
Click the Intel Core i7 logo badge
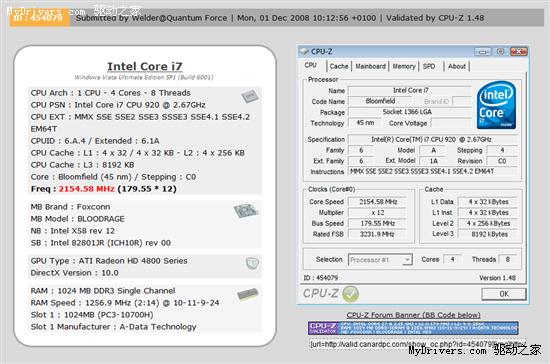point(496,105)
